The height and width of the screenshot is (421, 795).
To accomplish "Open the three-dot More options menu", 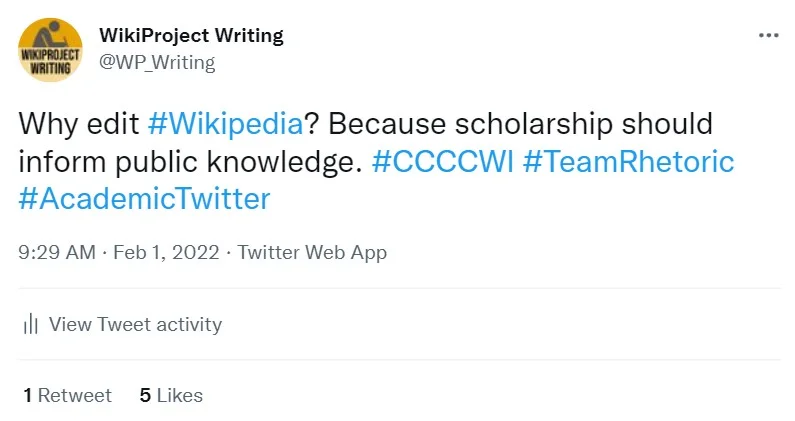I will (x=768, y=35).
